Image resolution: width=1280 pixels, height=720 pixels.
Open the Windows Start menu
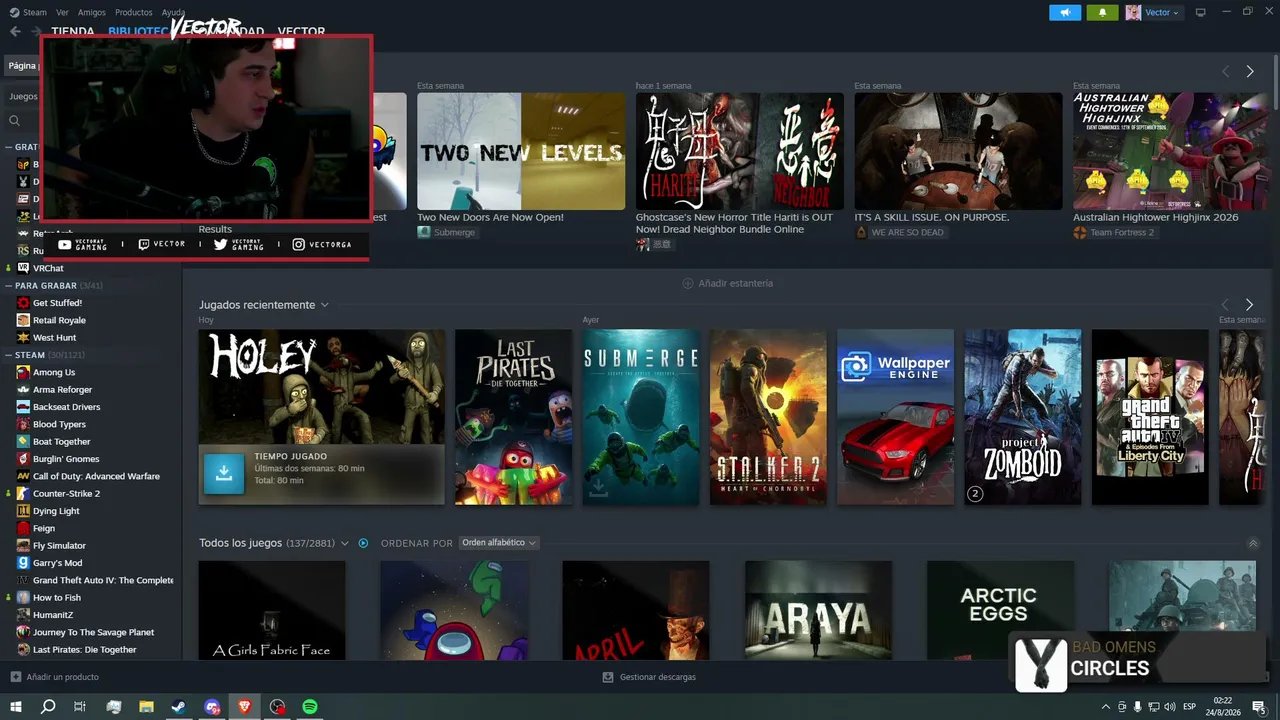pos(17,707)
